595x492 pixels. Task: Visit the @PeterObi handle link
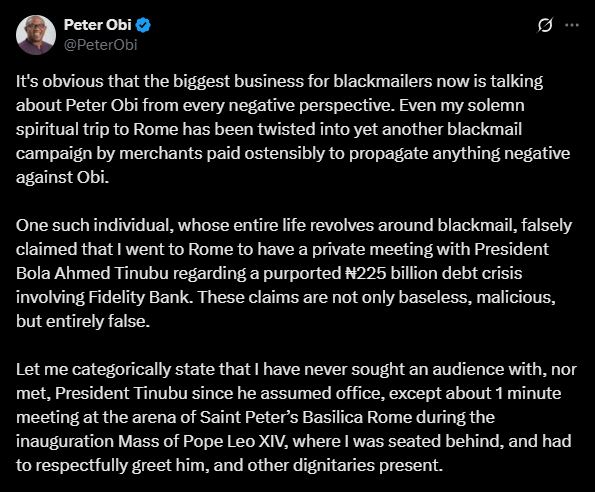pos(101,45)
